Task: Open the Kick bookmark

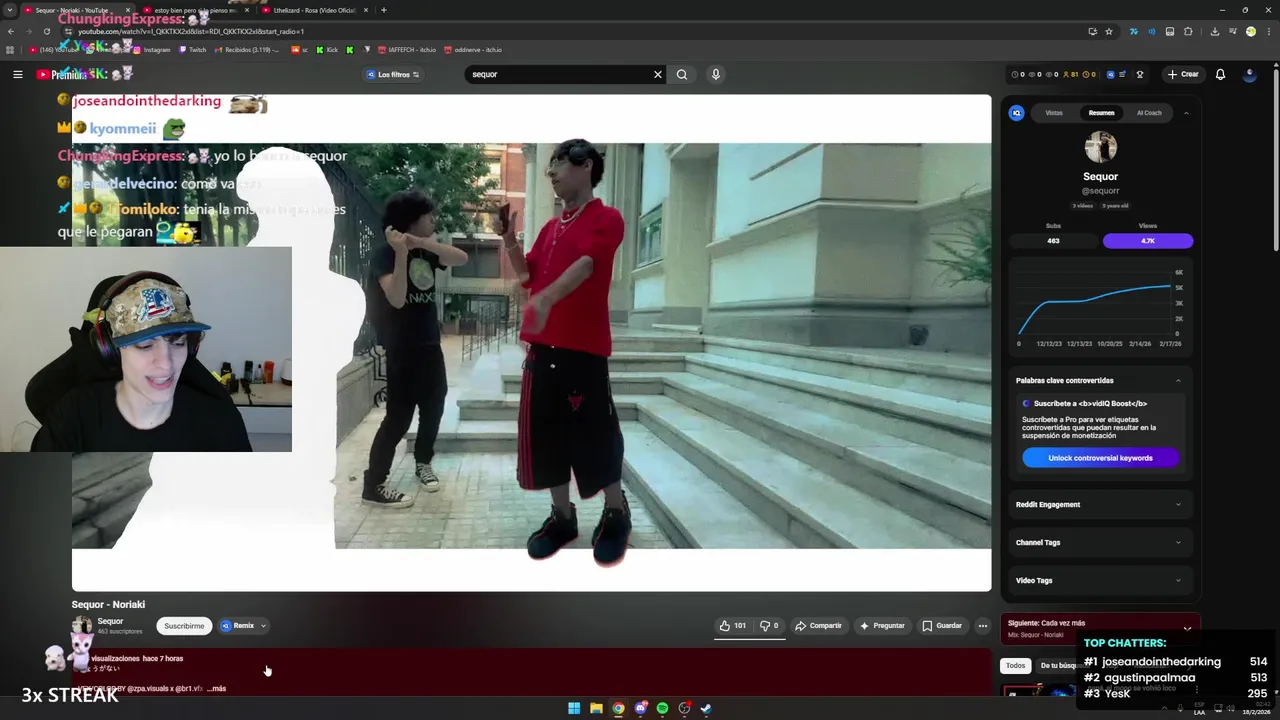Action: coord(327,50)
